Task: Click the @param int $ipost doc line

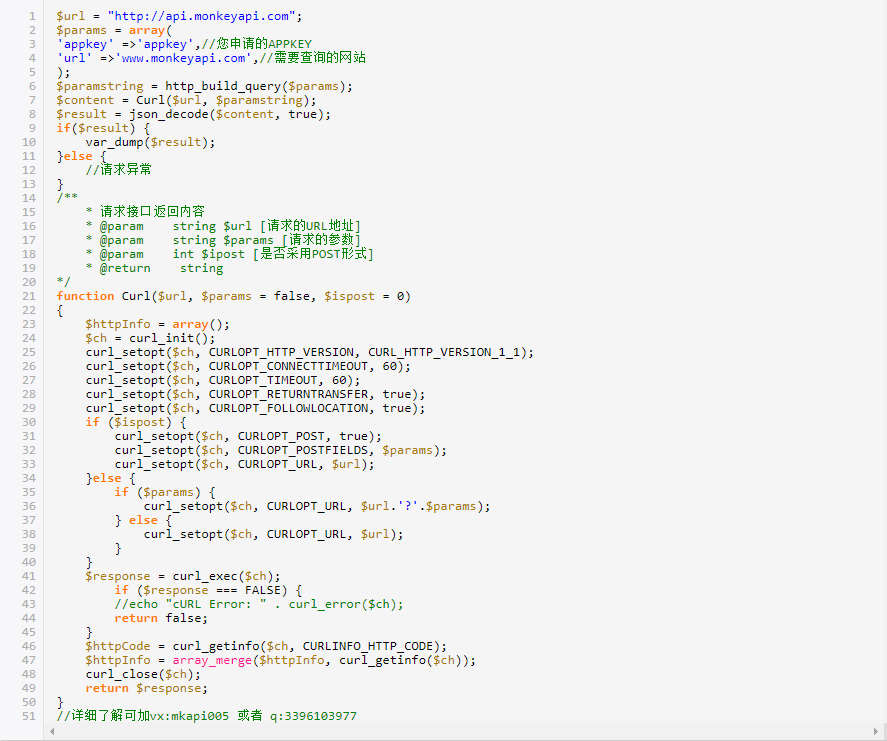Action: tap(230, 255)
